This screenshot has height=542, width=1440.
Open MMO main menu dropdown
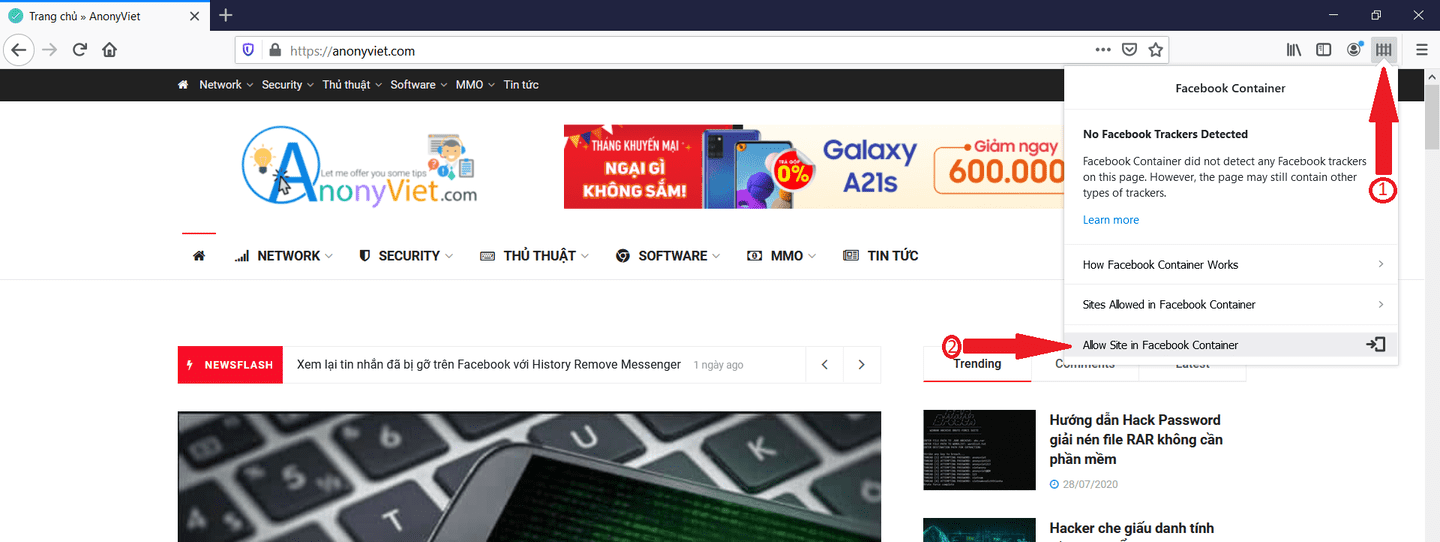point(781,256)
